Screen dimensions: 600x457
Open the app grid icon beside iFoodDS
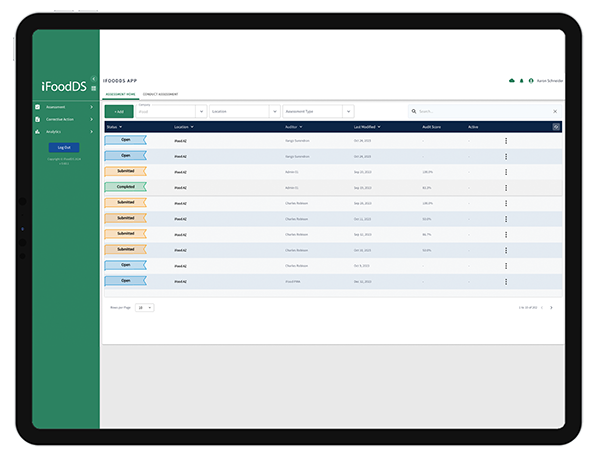click(x=93, y=88)
